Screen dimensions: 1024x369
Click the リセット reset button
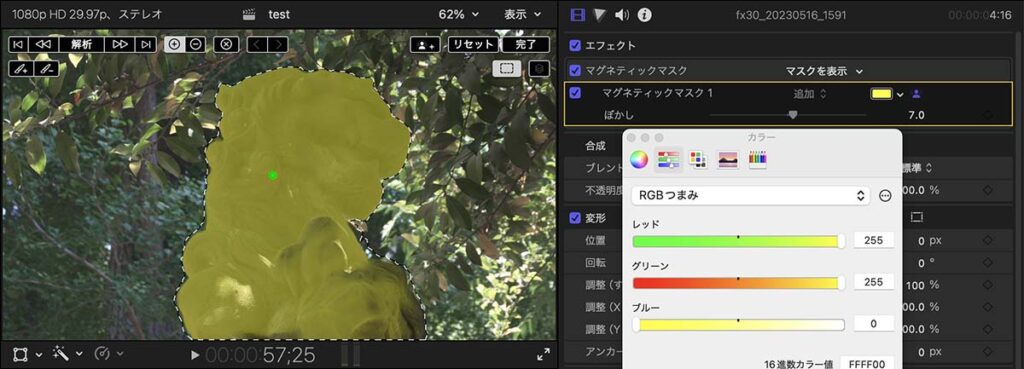tap(473, 44)
